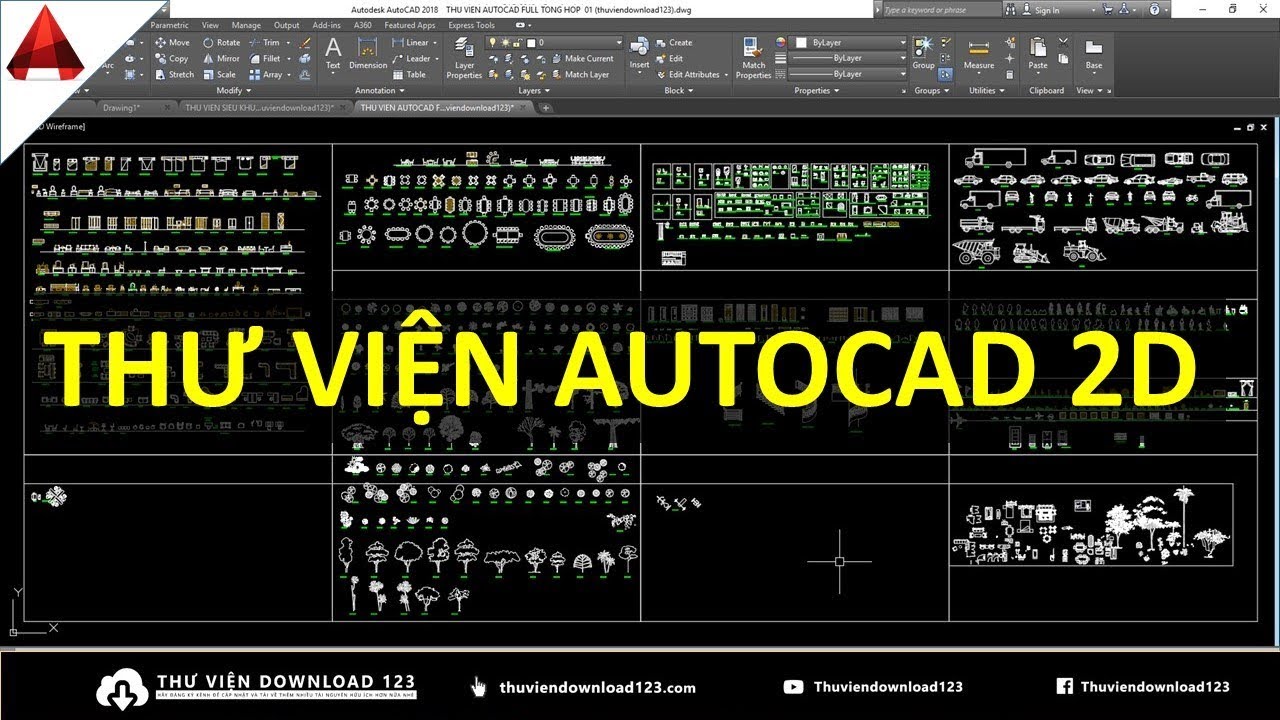Expand the Modify panel
Viewport: 1280px width, 720px height.
click(x=233, y=90)
